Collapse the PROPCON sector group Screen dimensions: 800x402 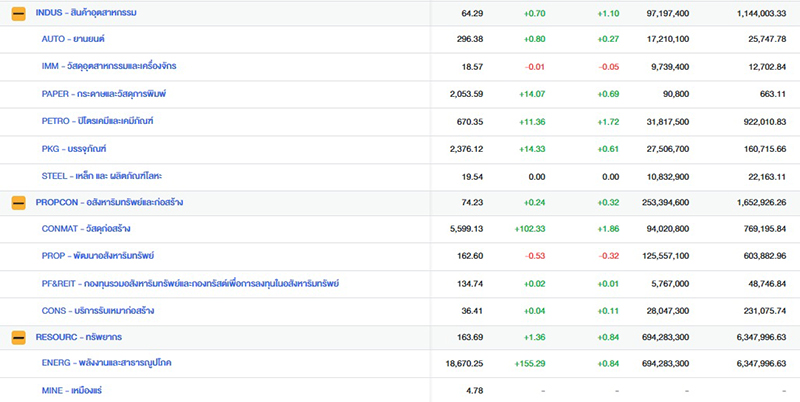[18, 202]
